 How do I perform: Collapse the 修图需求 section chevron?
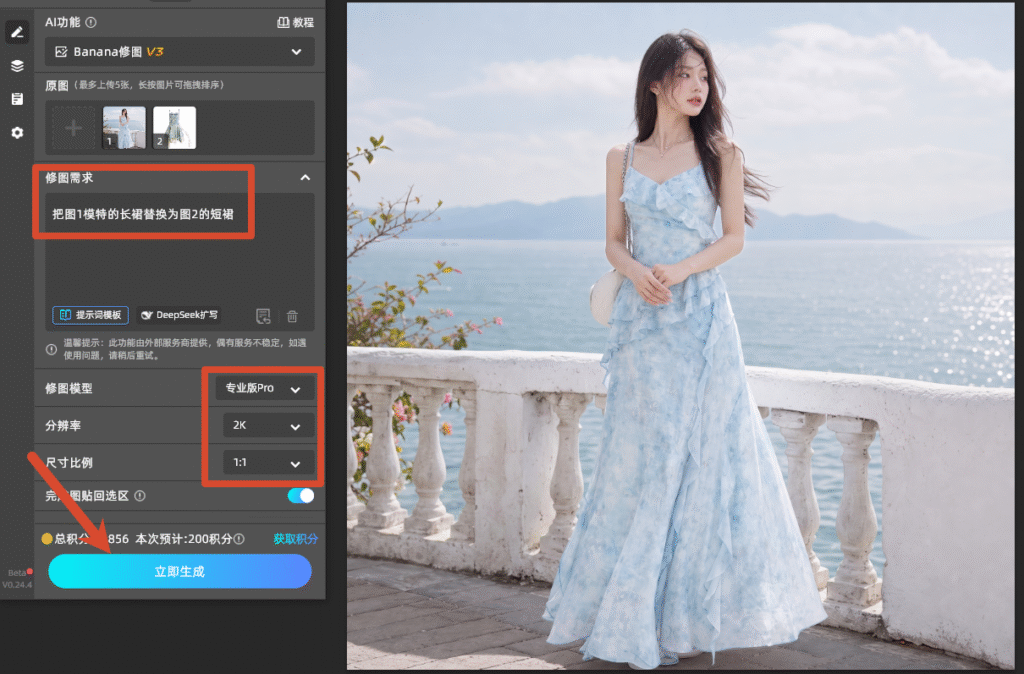(305, 178)
